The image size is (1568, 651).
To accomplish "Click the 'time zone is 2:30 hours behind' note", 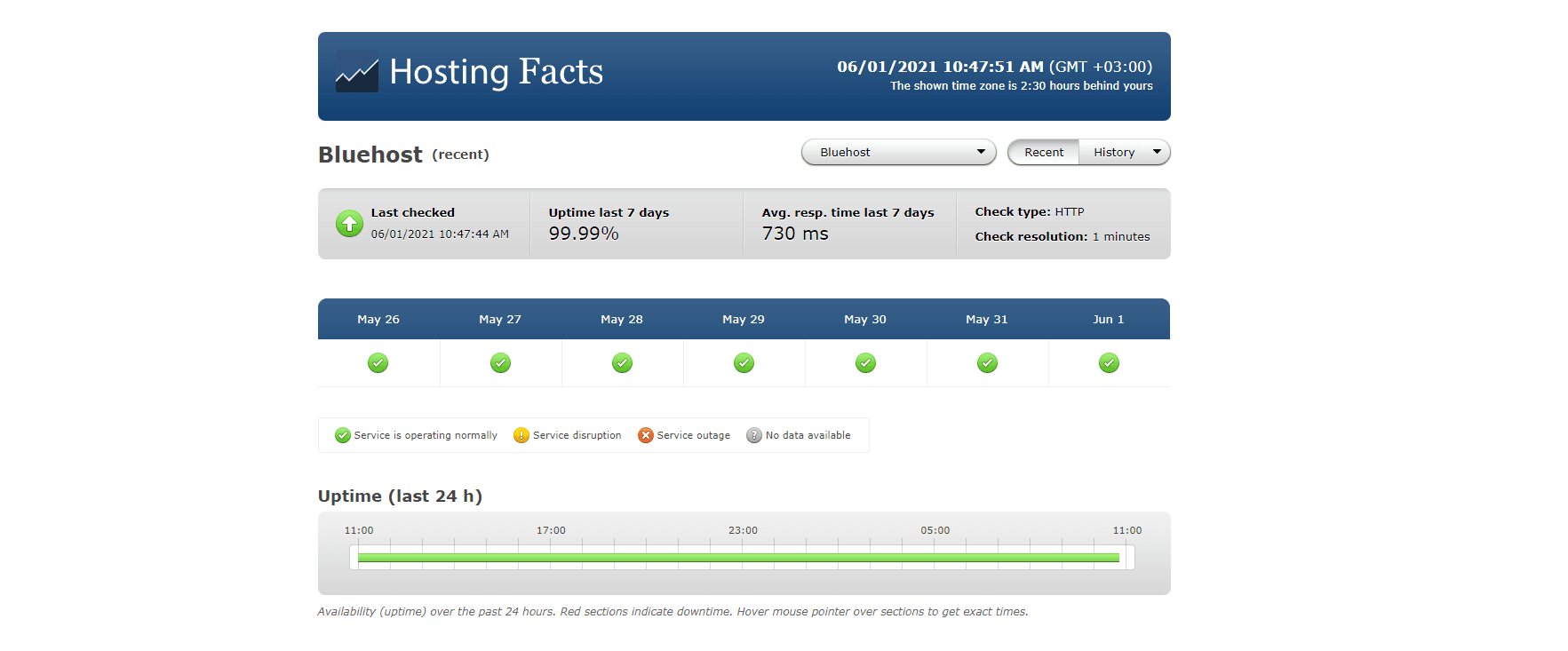I will coord(1022,86).
